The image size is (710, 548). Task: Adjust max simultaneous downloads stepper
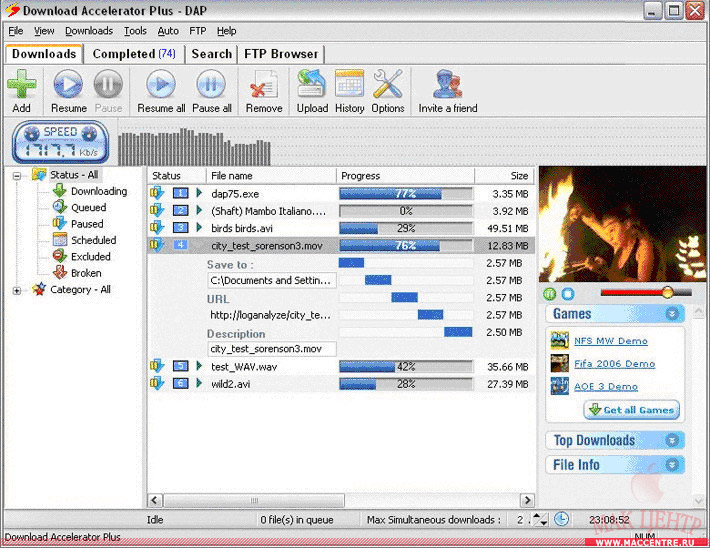(540, 519)
